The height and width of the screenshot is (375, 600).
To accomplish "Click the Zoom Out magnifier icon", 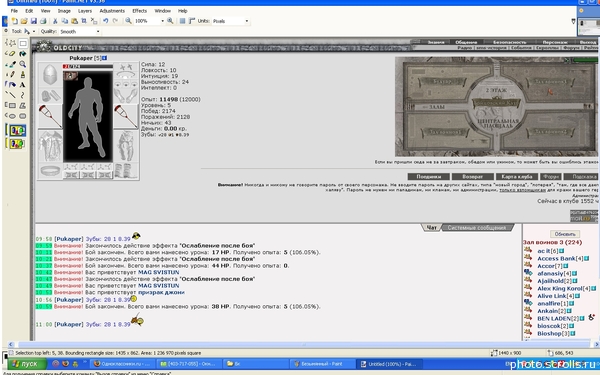I will [128, 21].
